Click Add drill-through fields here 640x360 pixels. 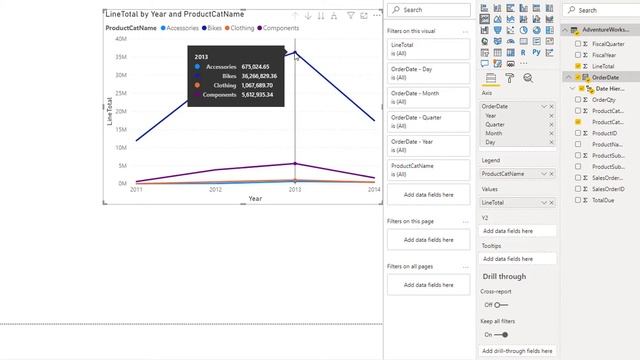click(x=517, y=351)
